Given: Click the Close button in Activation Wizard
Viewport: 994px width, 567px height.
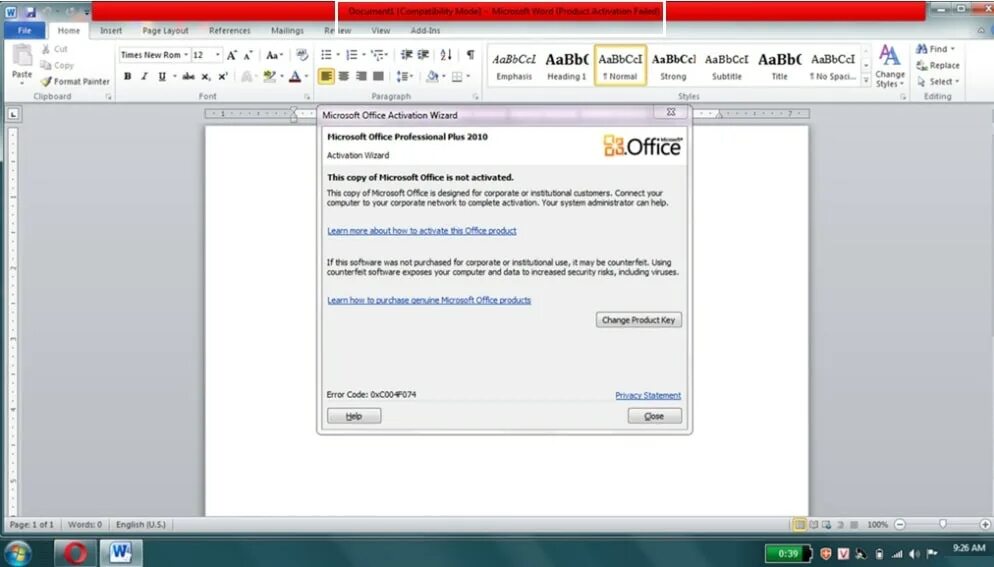Looking at the screenshot, I should point(654,416).
